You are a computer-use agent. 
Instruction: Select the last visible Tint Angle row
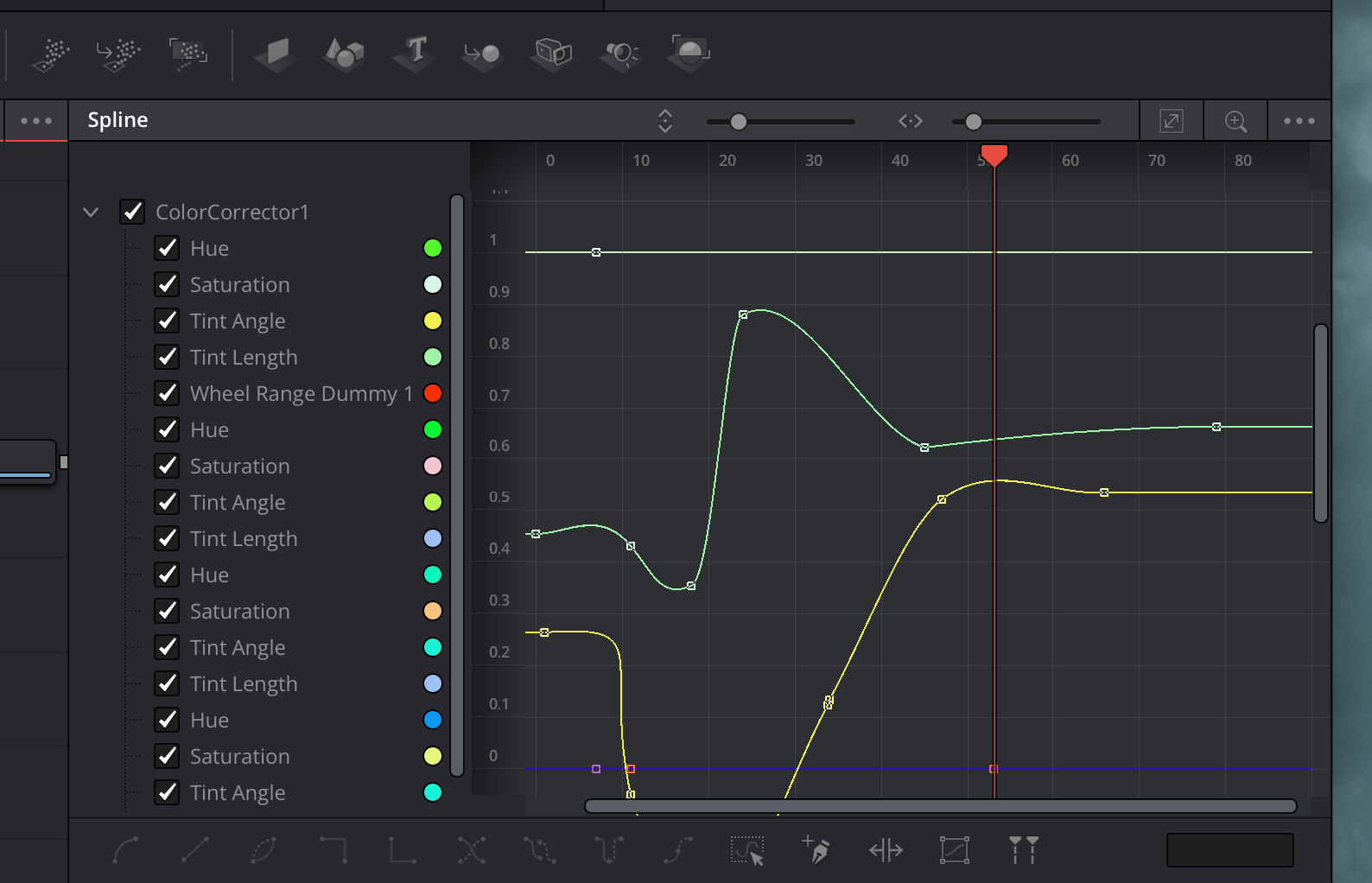(285, 792)
